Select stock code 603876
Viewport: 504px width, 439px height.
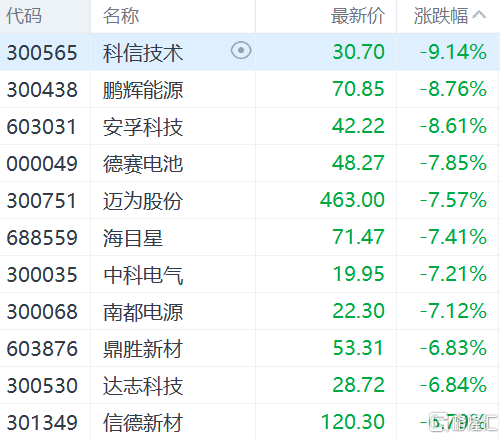point(42,349)
